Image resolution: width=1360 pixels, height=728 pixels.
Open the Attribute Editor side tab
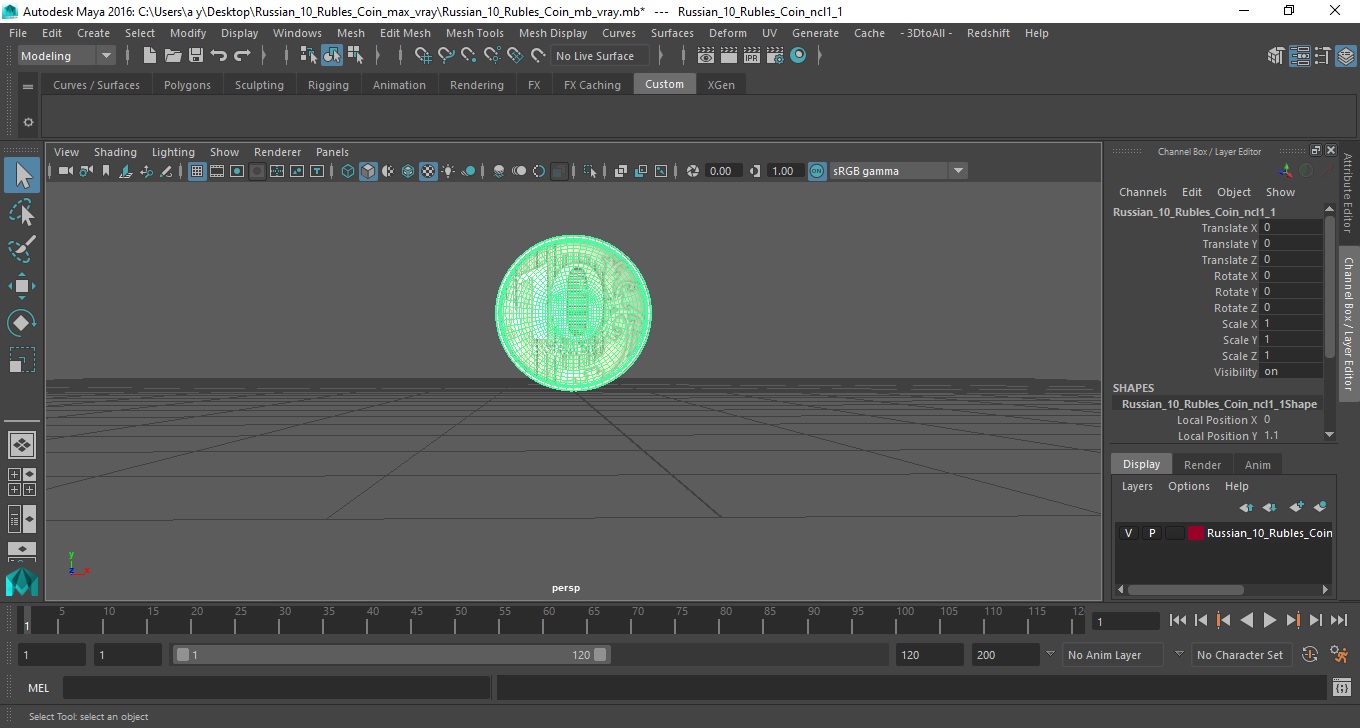point(1348,193)
